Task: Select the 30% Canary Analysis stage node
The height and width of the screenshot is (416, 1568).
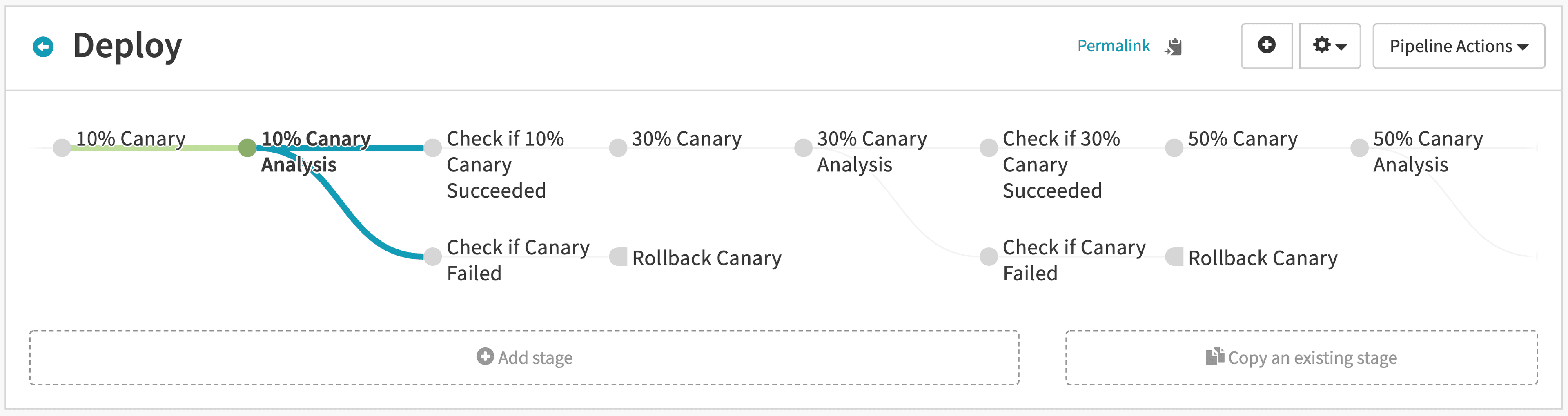Action: 804,148
